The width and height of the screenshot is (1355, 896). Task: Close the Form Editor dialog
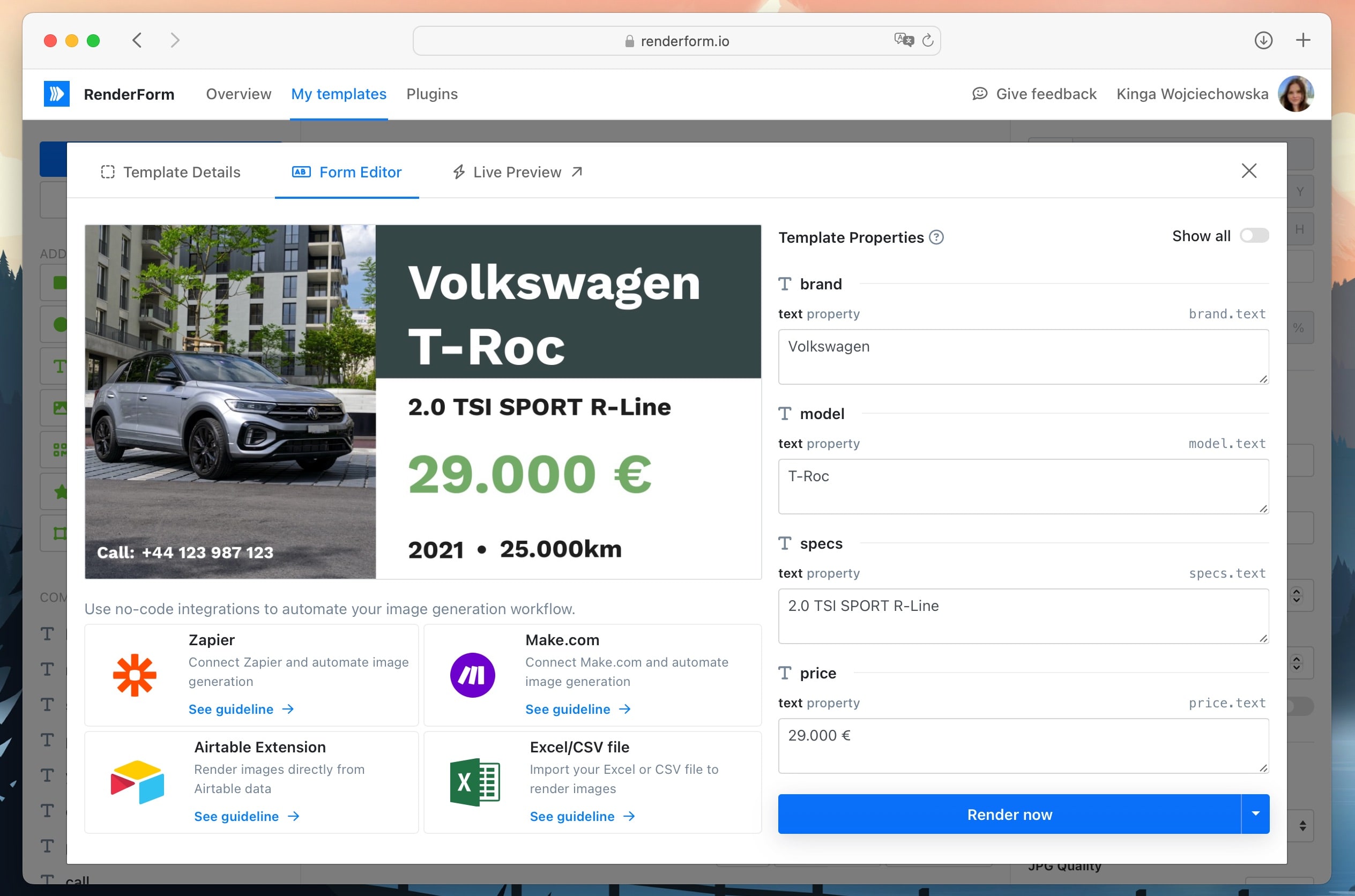coord(1249,171)
